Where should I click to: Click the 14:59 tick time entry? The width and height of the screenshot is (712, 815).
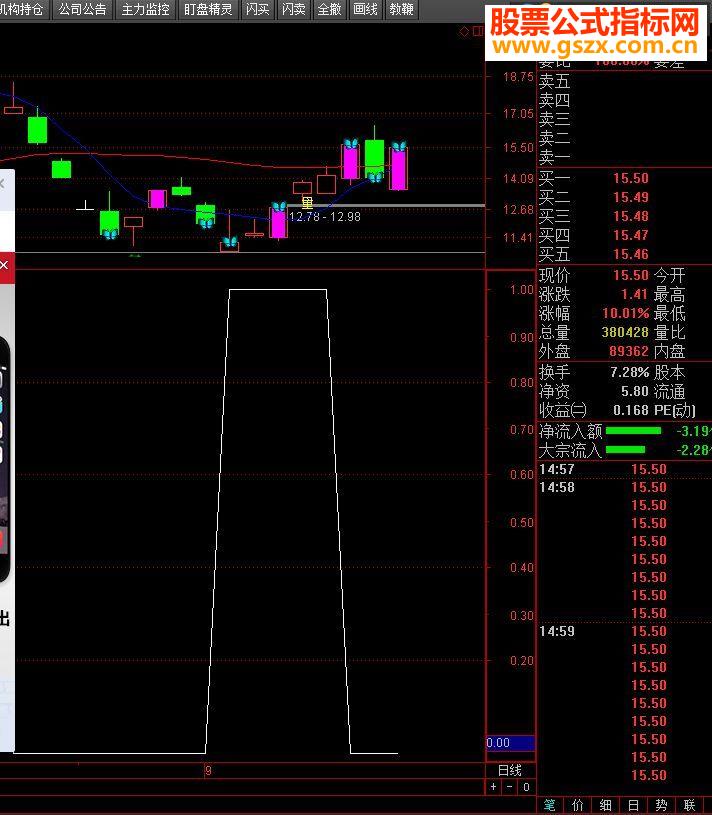[x=557, y=632]
